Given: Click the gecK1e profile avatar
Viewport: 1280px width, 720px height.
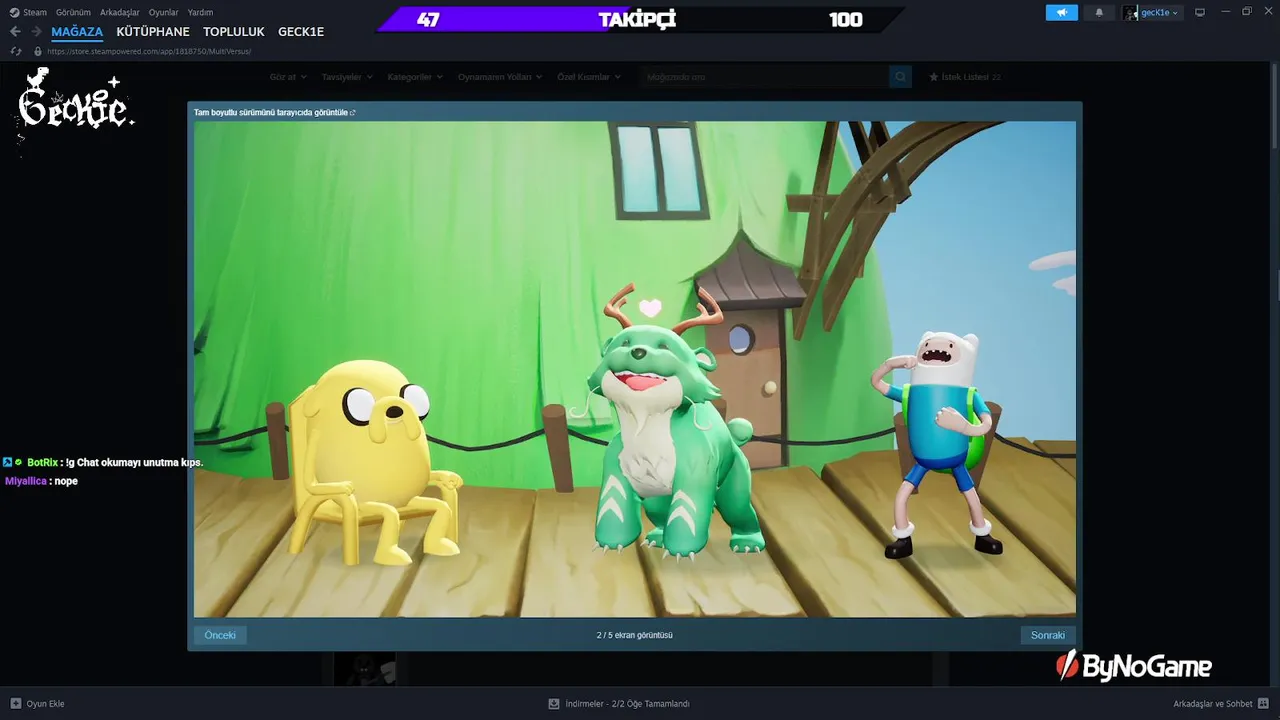Looking at the screenshot, I should coord(1130,13).
